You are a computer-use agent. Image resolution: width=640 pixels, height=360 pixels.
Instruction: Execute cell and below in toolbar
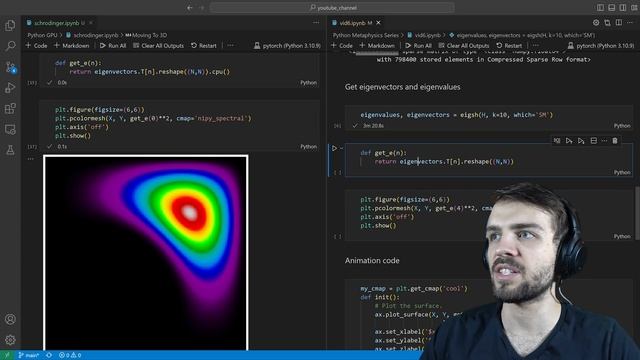pos(581,141)
